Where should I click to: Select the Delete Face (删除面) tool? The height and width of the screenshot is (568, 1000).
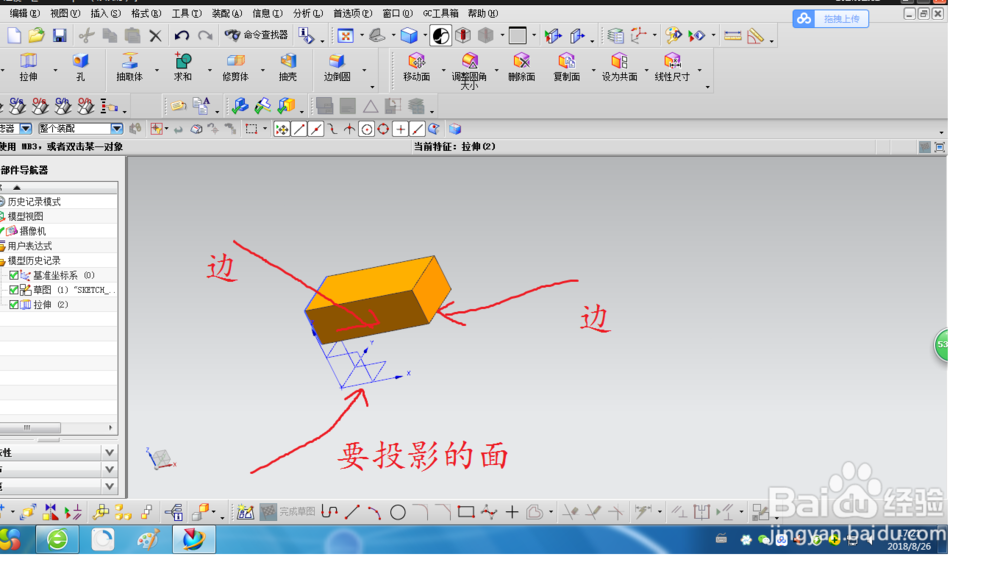point(522,67)
